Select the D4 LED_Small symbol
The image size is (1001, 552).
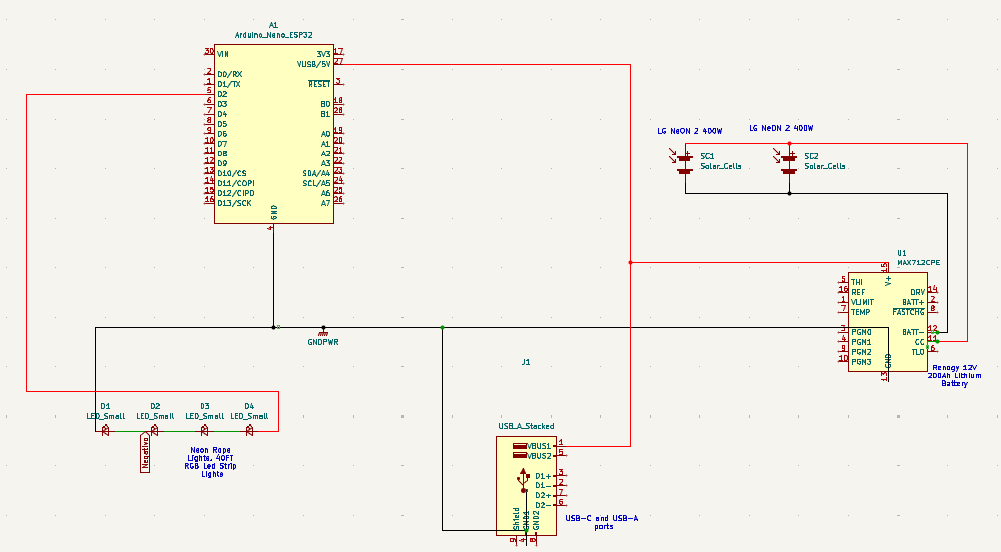pyautogui.click(x=250, y=430)
